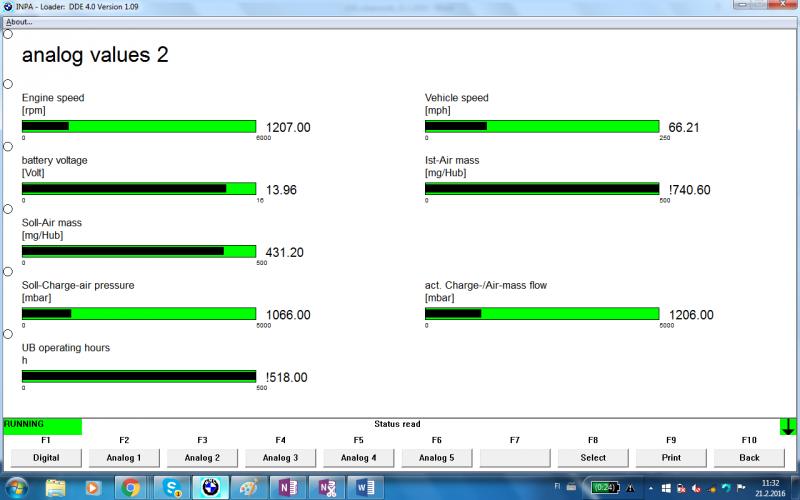Select radio circle next to Engine speed
This screenshot has height=500, width=800.
8,84
